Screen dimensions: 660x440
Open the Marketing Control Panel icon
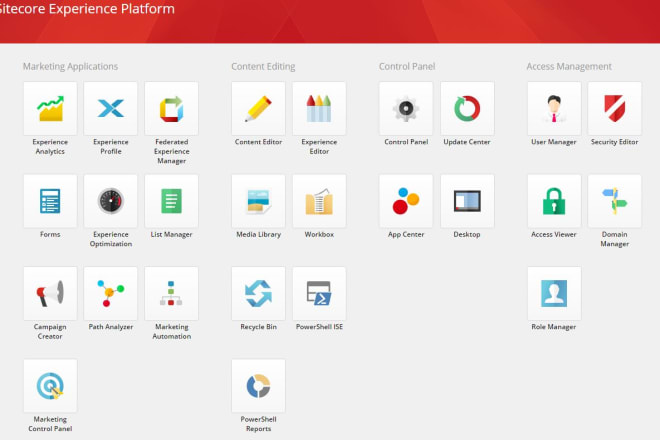coord(50,386)
